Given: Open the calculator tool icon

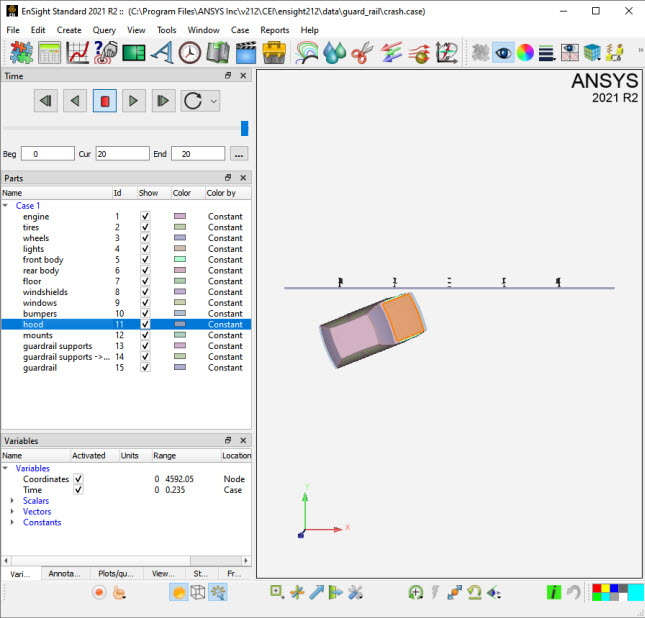Looking at the screenshot, I should click(x=49, y=53).
